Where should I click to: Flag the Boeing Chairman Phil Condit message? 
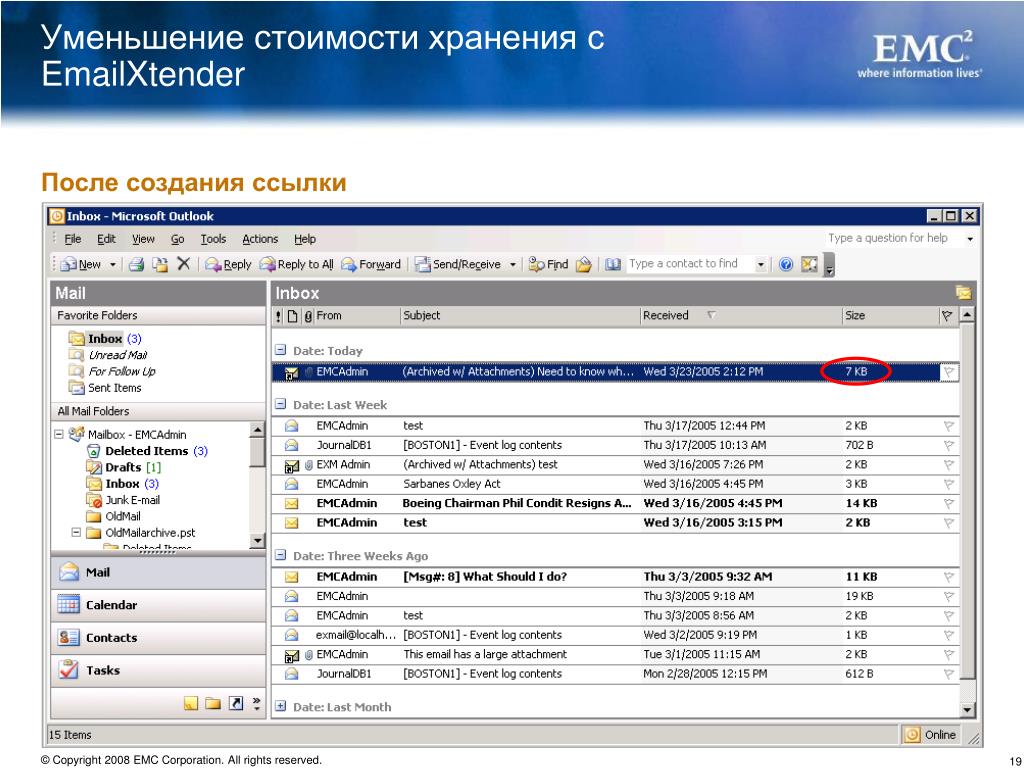948,504
